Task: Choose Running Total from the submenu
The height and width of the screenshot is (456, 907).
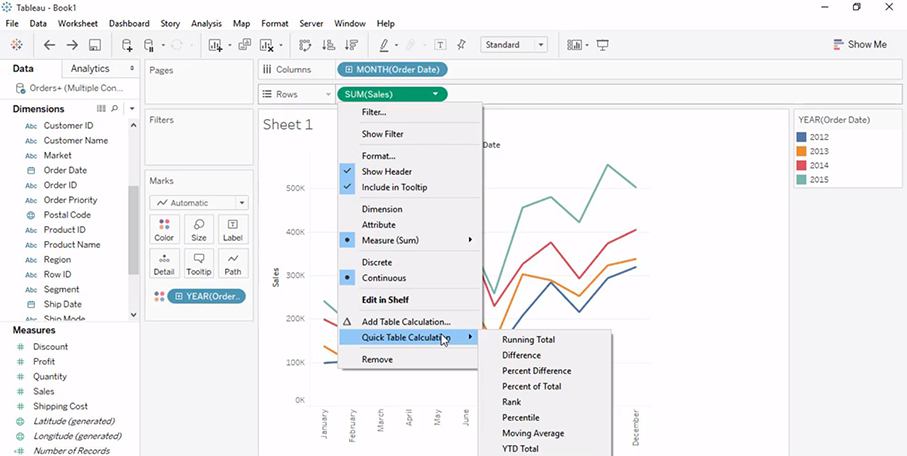Action: (x=528, y=340)
